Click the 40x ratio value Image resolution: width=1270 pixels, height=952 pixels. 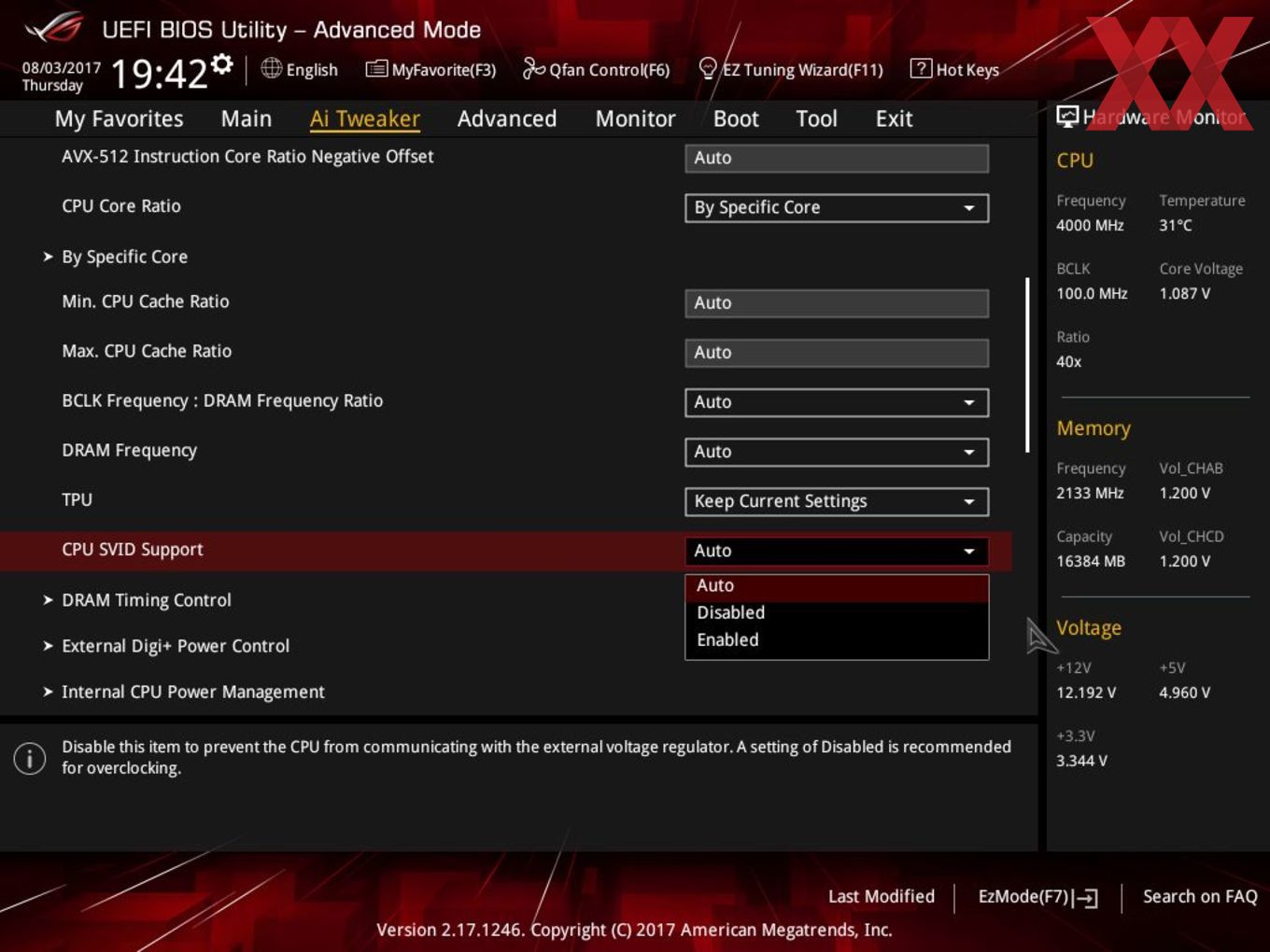[x=1069, y=361]
